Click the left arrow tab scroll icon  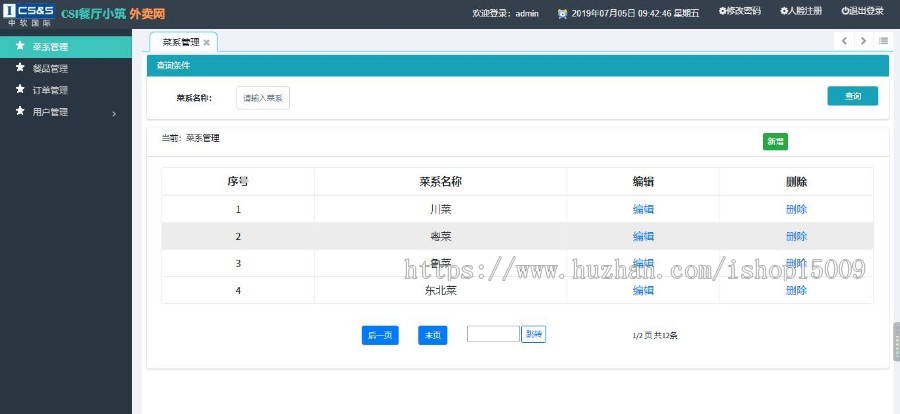tap(844, 41)
